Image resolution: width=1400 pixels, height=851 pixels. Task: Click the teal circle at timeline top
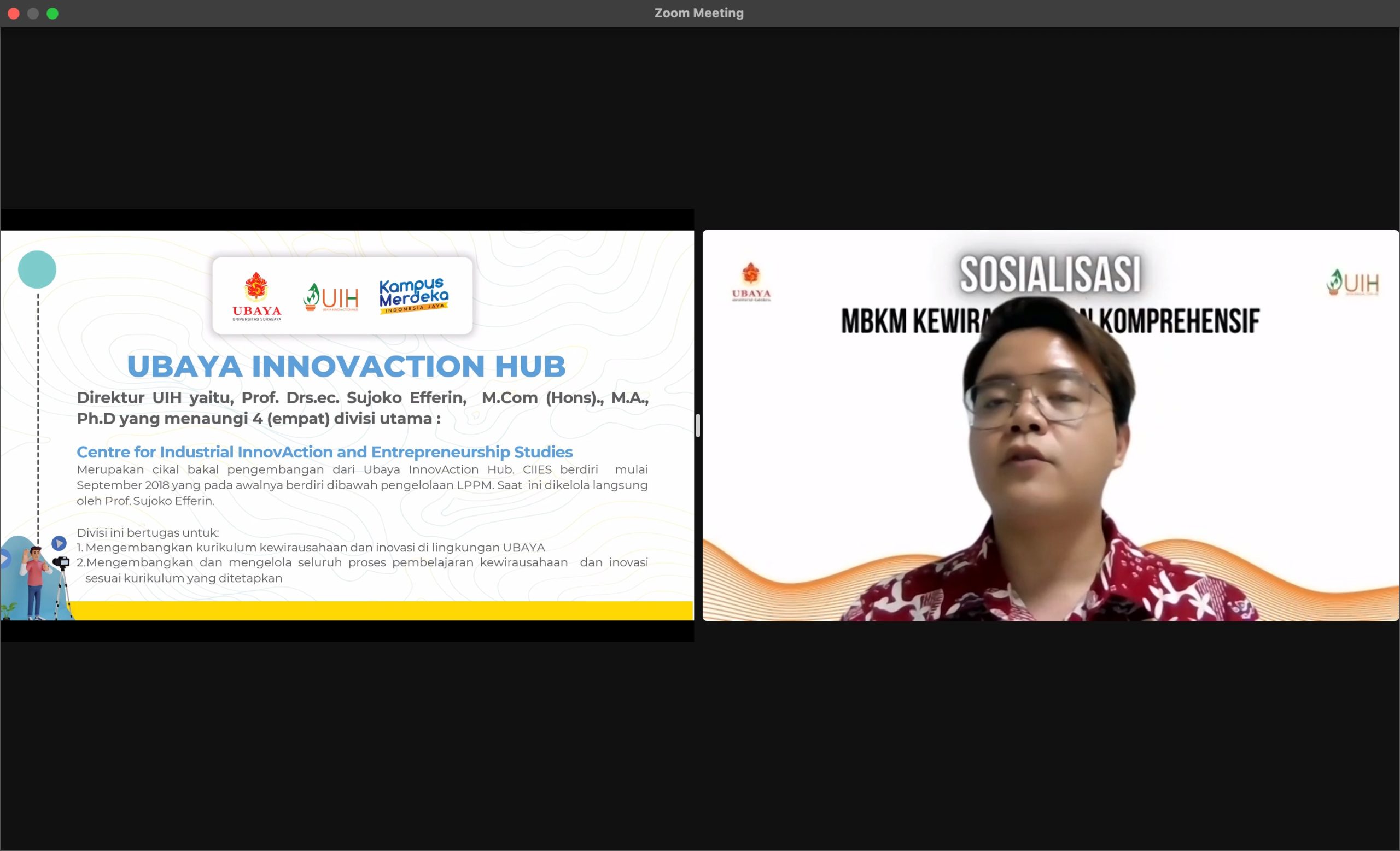click(37, 269)
